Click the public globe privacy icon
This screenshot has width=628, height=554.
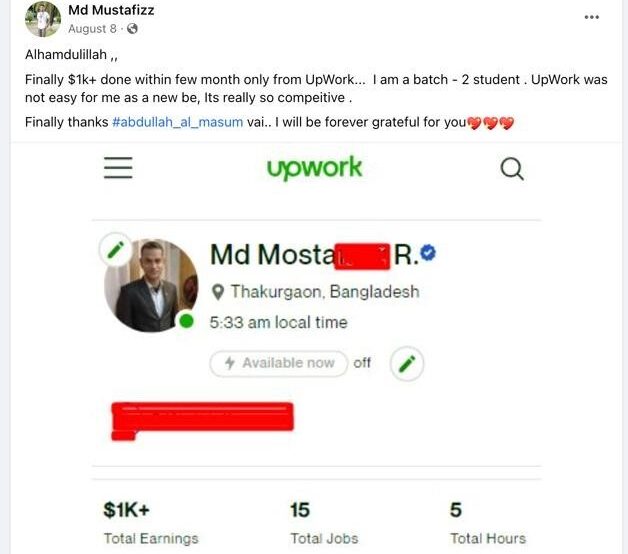(x=132, y=29)
